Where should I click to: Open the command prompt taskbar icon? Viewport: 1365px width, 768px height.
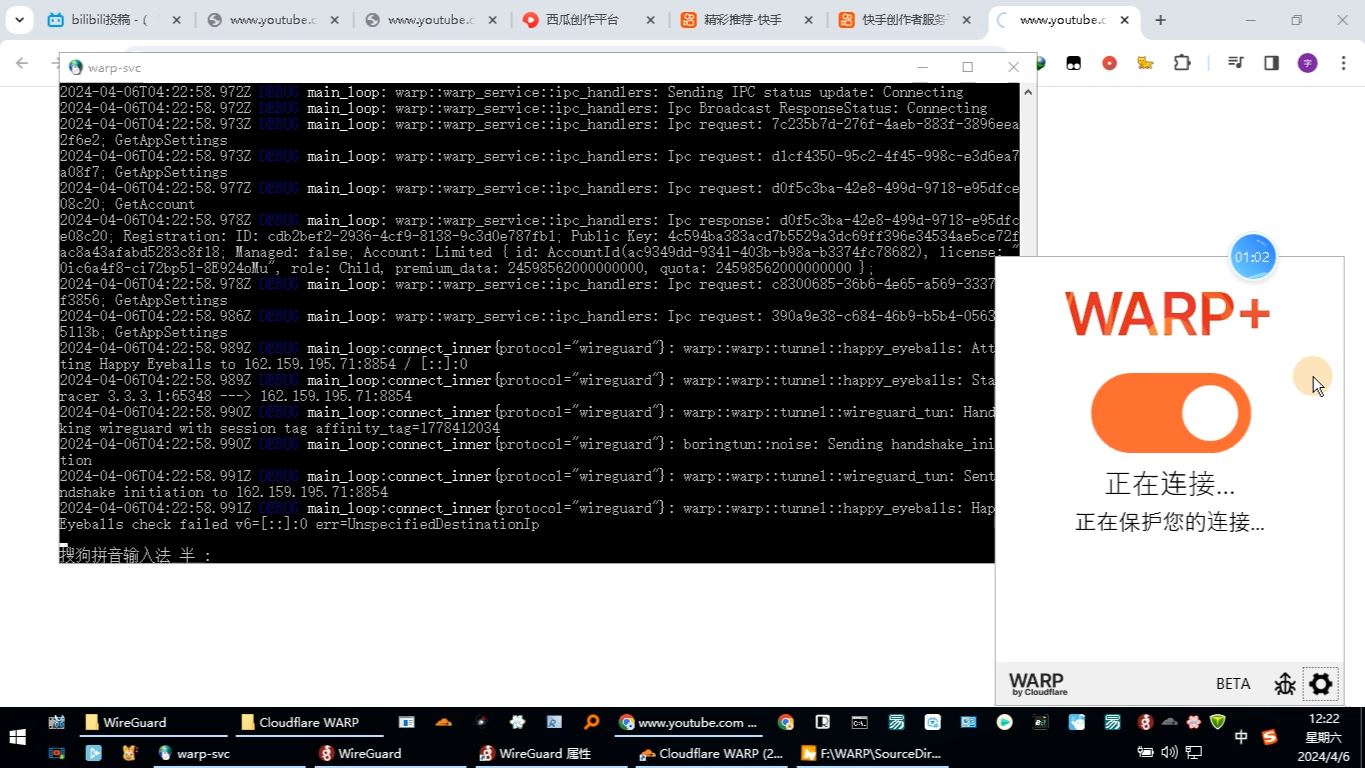(859, 722)
